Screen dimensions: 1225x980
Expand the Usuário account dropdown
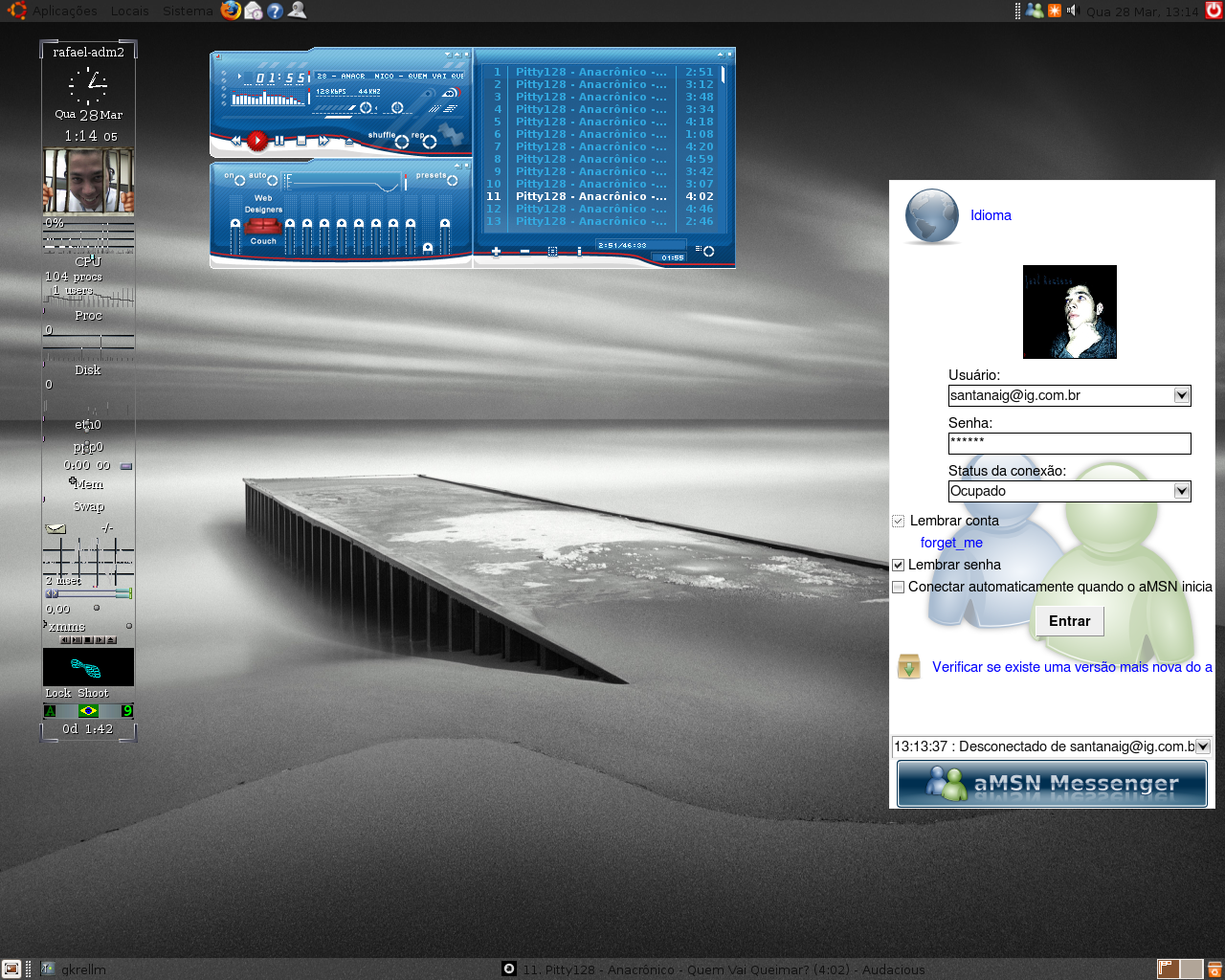[x=1182, y=395]
